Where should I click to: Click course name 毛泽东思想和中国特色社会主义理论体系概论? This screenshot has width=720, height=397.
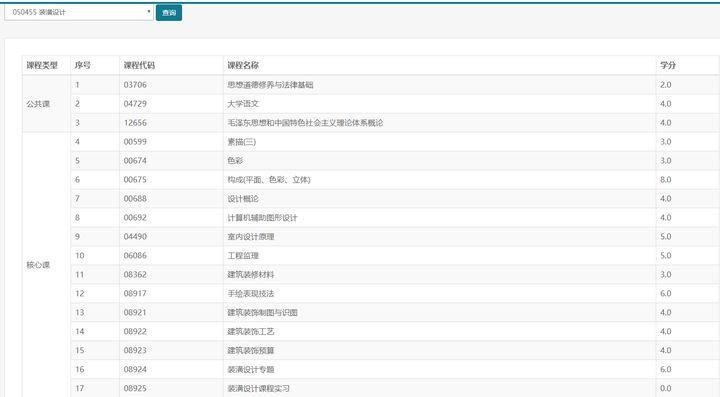click(x=305, y=123)
